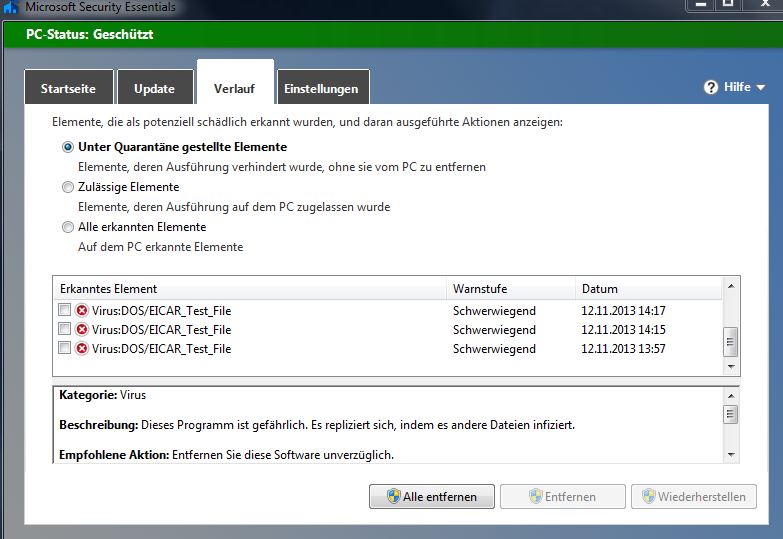Select the Verlauf tab
Image resolution: width=783 pixels, height=539 pixels.
[x=235, y=82]
